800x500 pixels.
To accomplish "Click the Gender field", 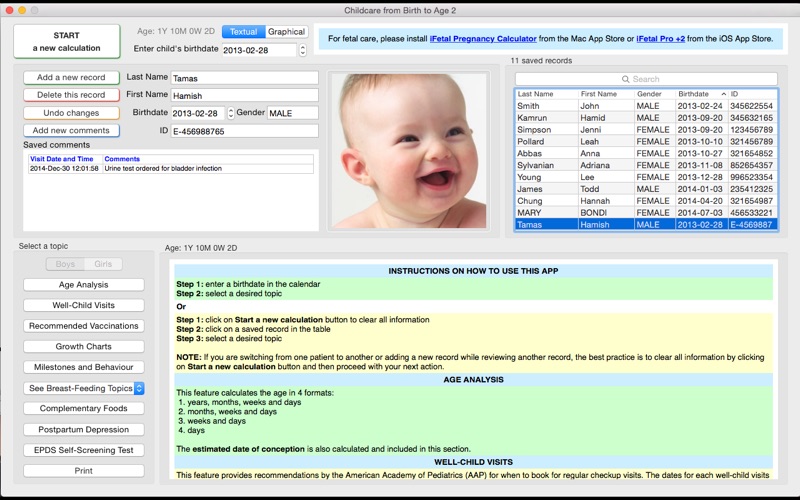I will [293, 113].
